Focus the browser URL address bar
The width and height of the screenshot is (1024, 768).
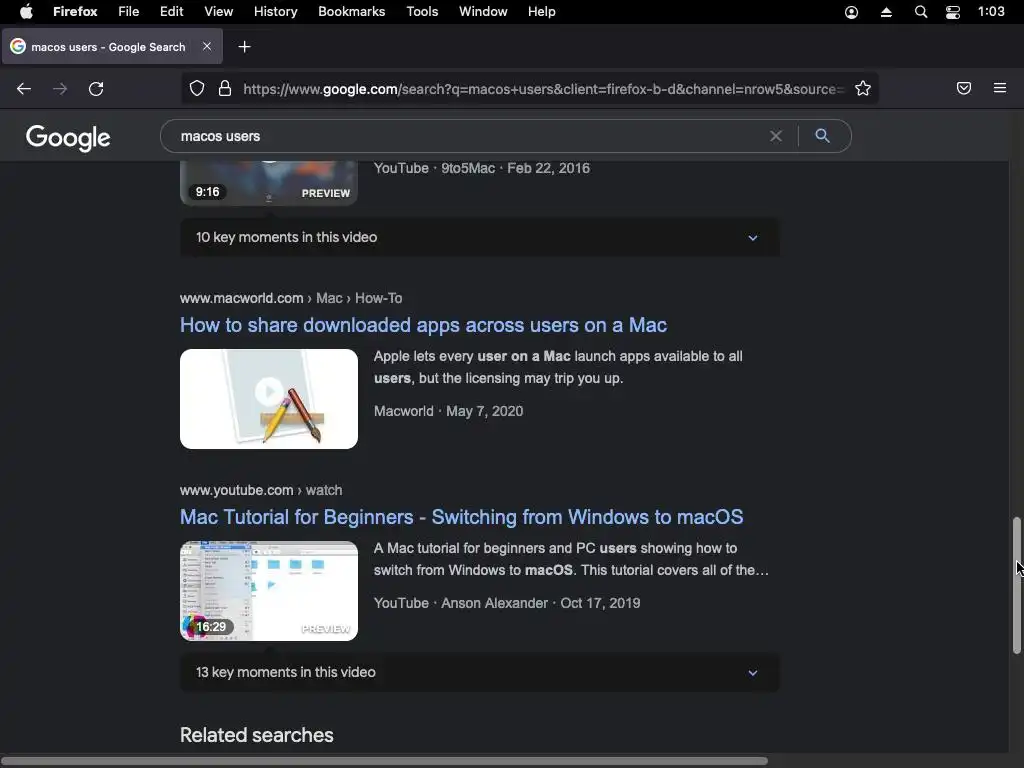(x=543, y=89)
